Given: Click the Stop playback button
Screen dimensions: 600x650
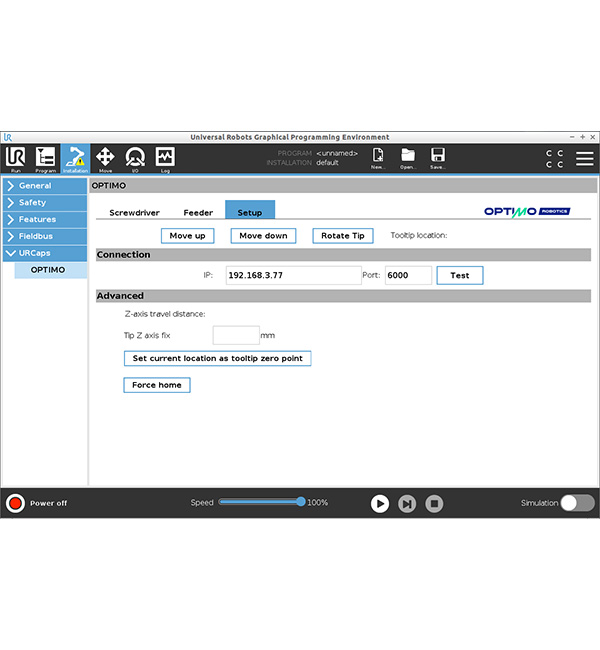Looking at the screenshot, I should pos(434,504).
